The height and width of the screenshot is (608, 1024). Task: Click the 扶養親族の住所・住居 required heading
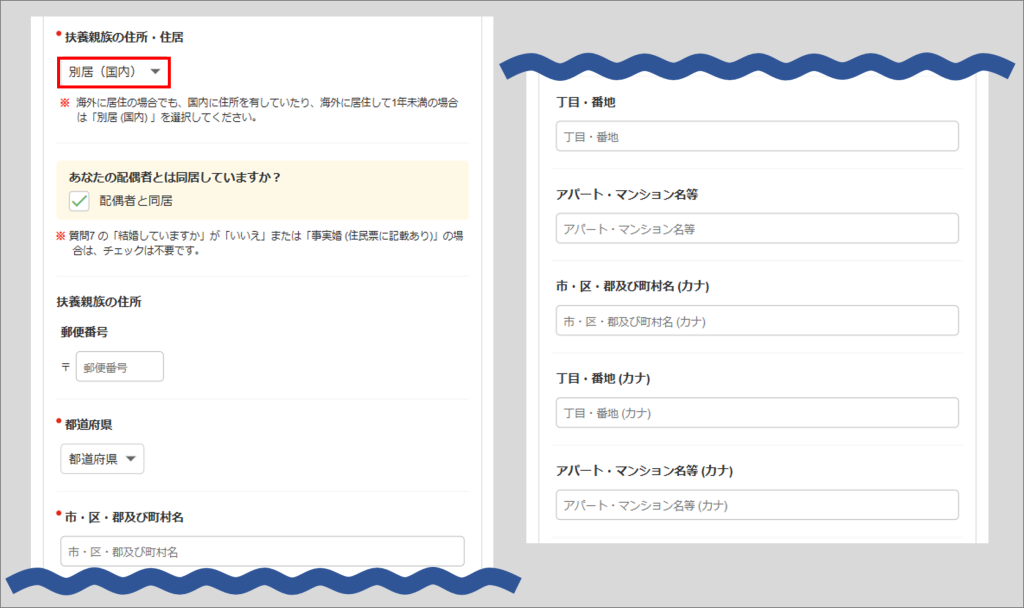tap(124, 37)
